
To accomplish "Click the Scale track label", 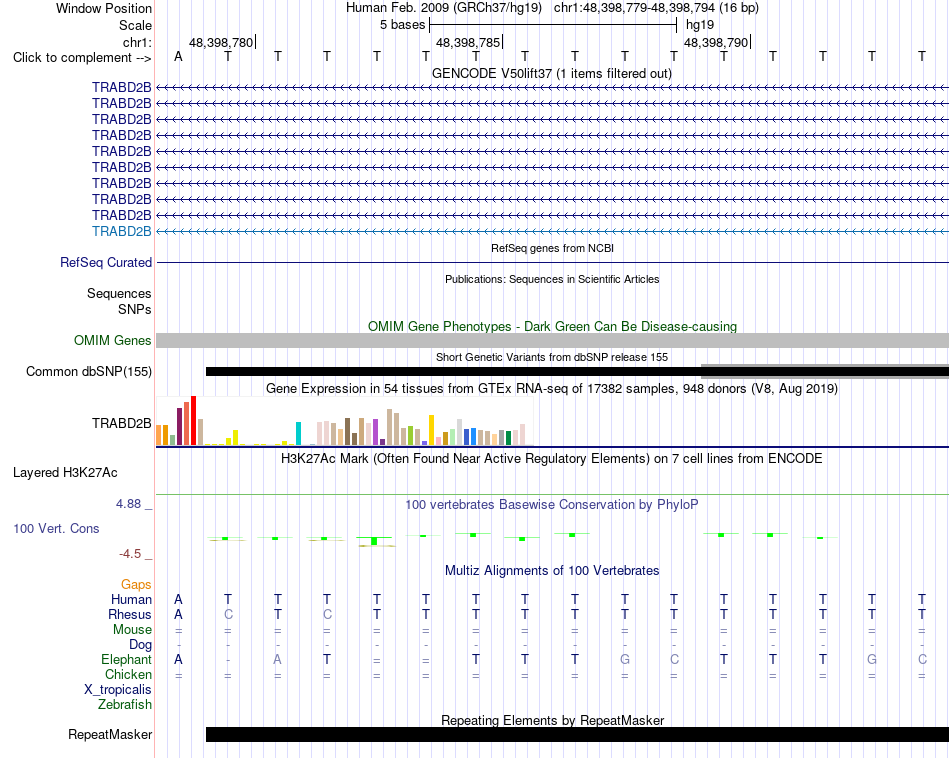I will (135, 25).
